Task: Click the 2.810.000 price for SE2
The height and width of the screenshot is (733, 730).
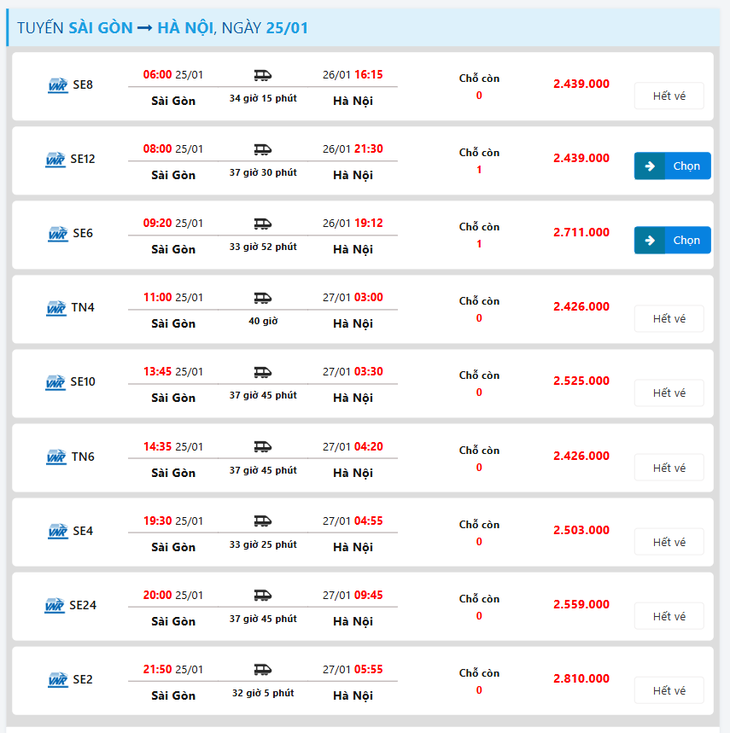Action: (x=581, y=679)
